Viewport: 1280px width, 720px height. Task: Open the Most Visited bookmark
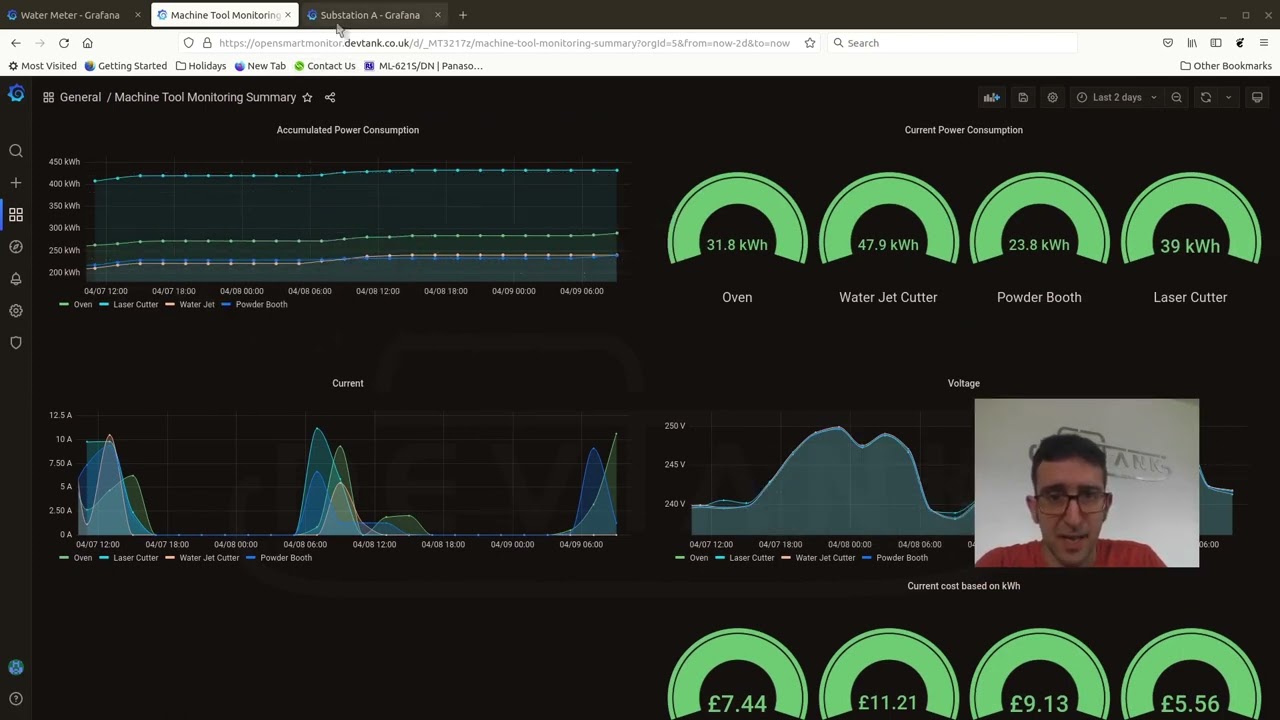42,66
